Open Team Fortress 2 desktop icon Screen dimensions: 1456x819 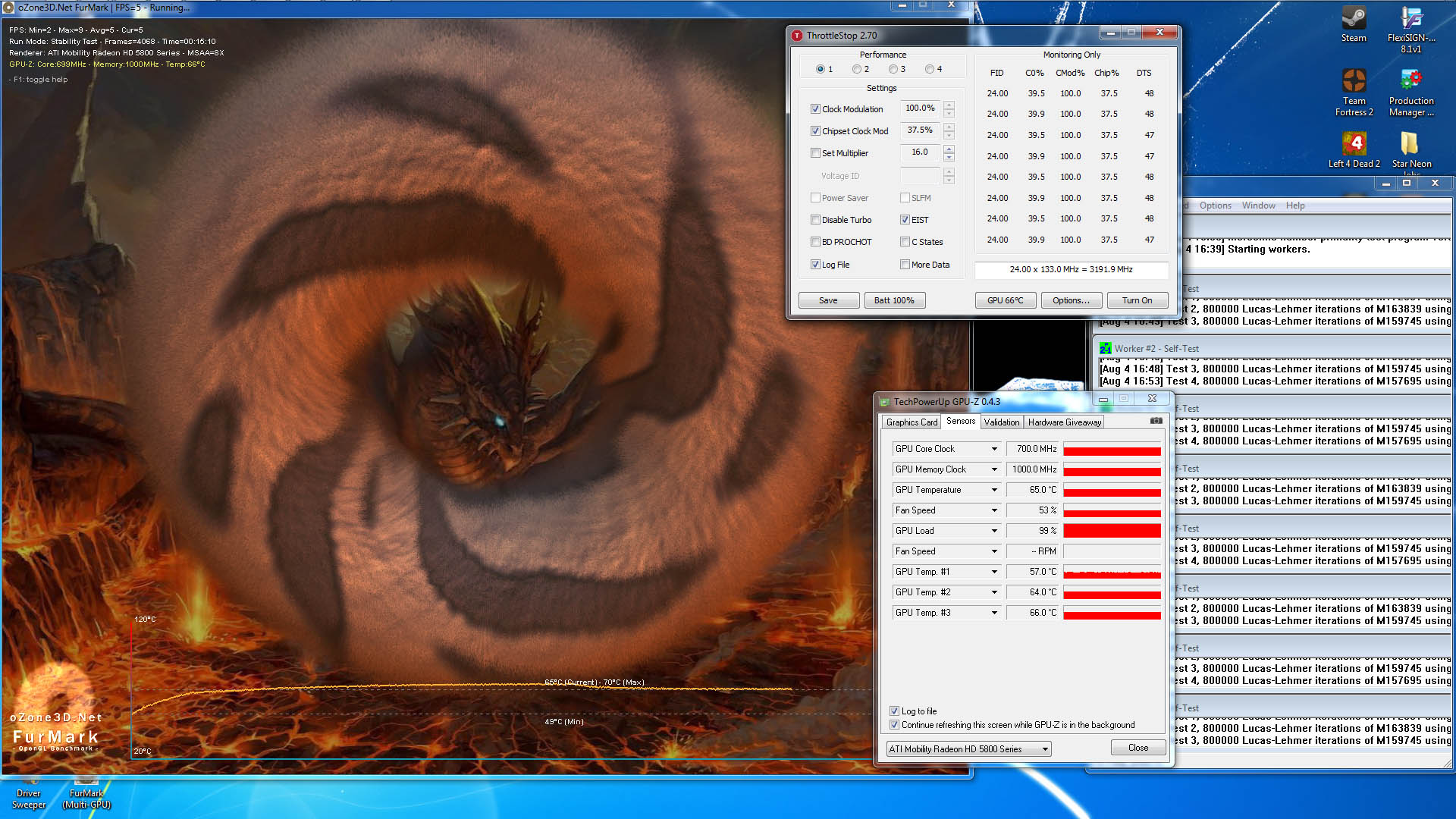[x=1354, y=93]
